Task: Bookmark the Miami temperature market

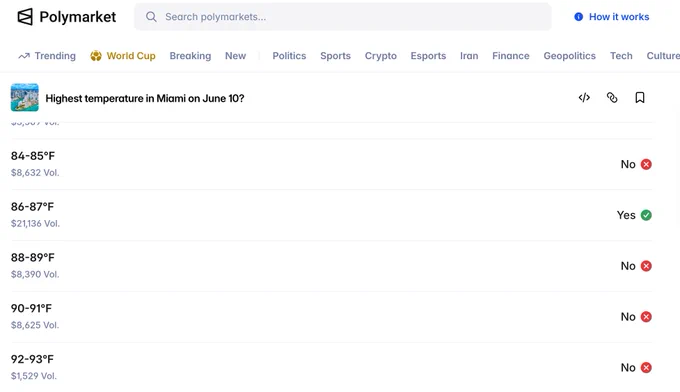Action: (x=640, y=98)
